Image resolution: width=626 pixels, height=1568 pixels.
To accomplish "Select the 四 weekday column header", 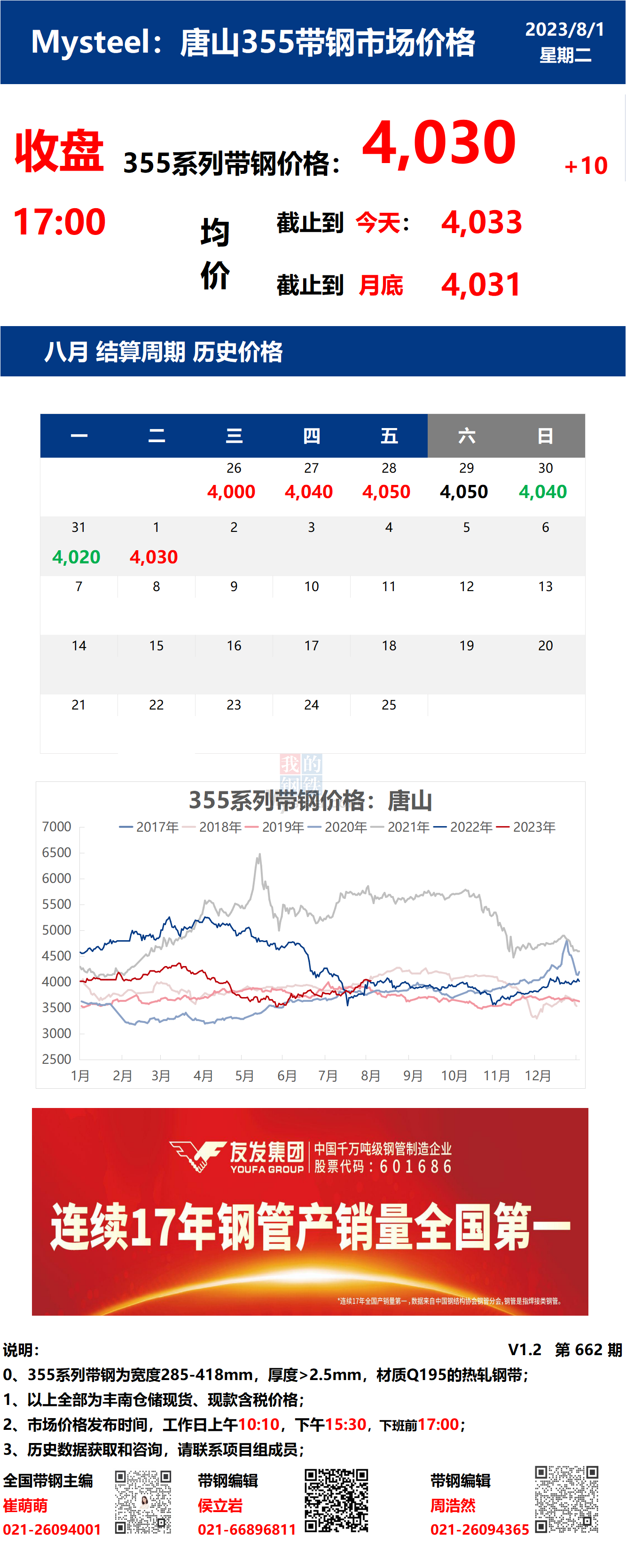I will 311,436.
